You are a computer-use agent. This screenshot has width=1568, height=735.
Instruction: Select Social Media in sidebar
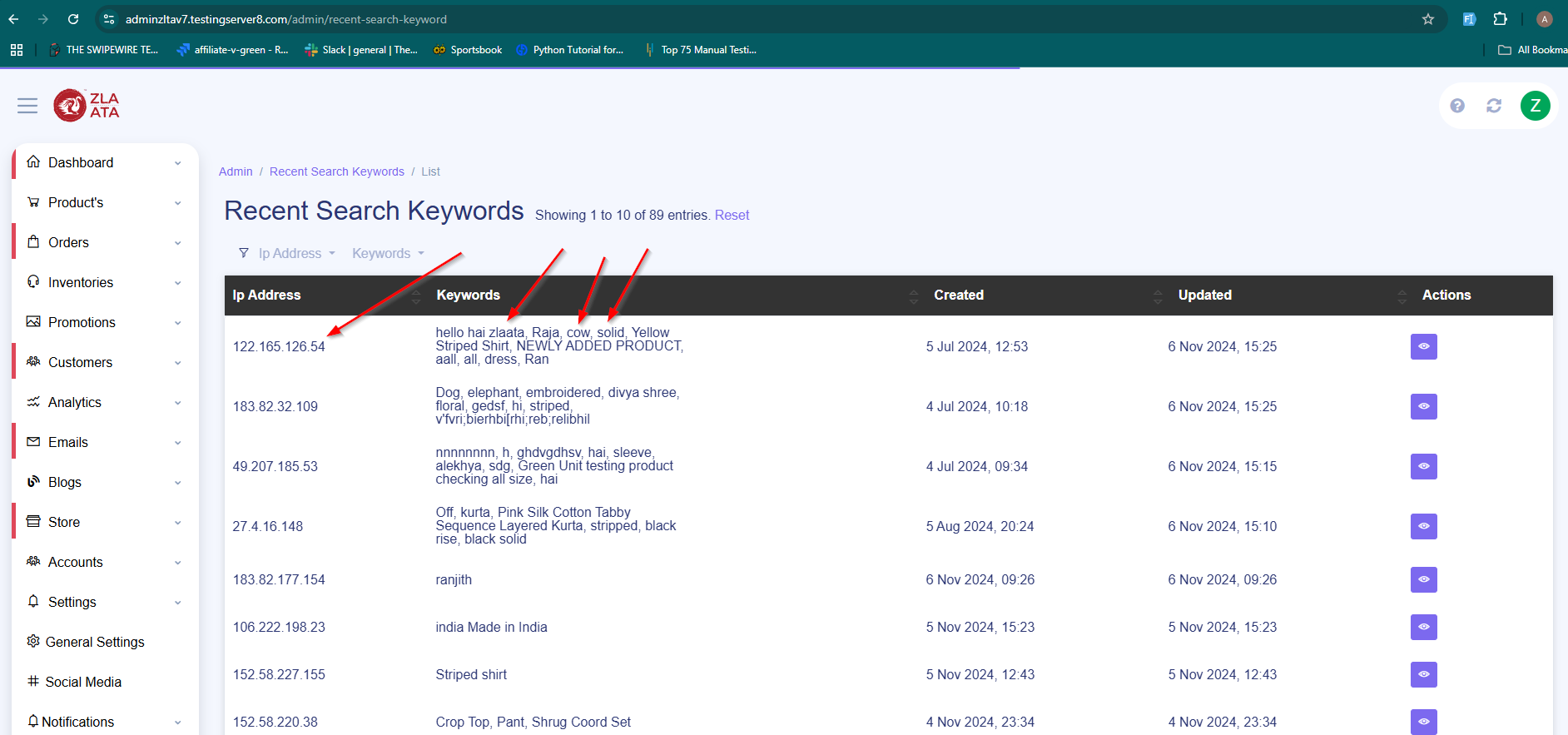pyautogui.click(x=83, y=682)
